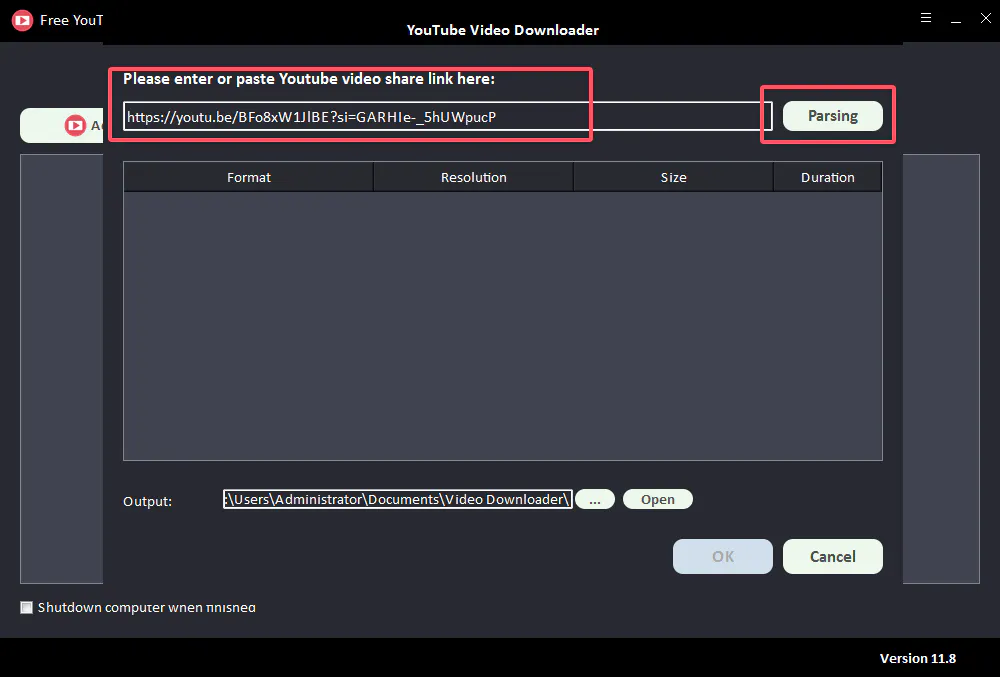Click the Version 11.8 label
This screenshot has height=677, width=1000.
point(918,659)
